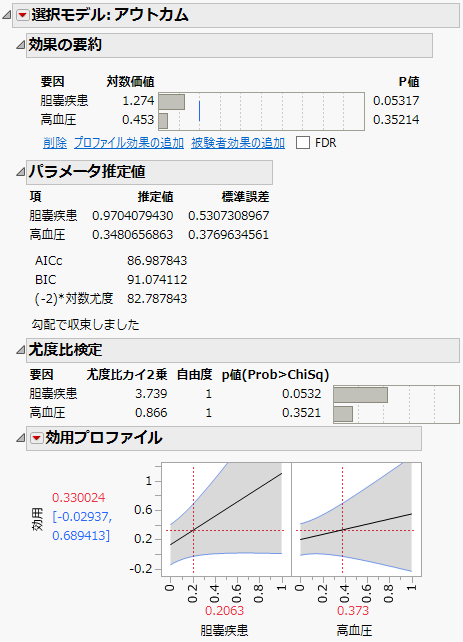Click 対数価値 column header
This screenshot has height=642, width=463.
tap(130, 82)
